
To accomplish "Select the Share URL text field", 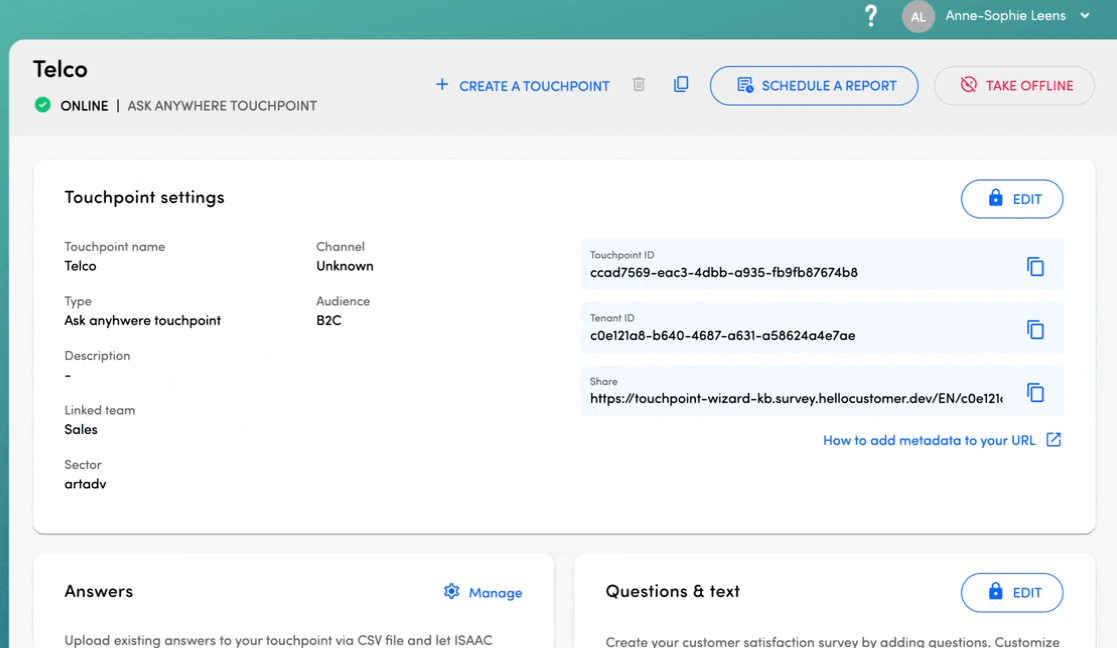I will point(796,398).
